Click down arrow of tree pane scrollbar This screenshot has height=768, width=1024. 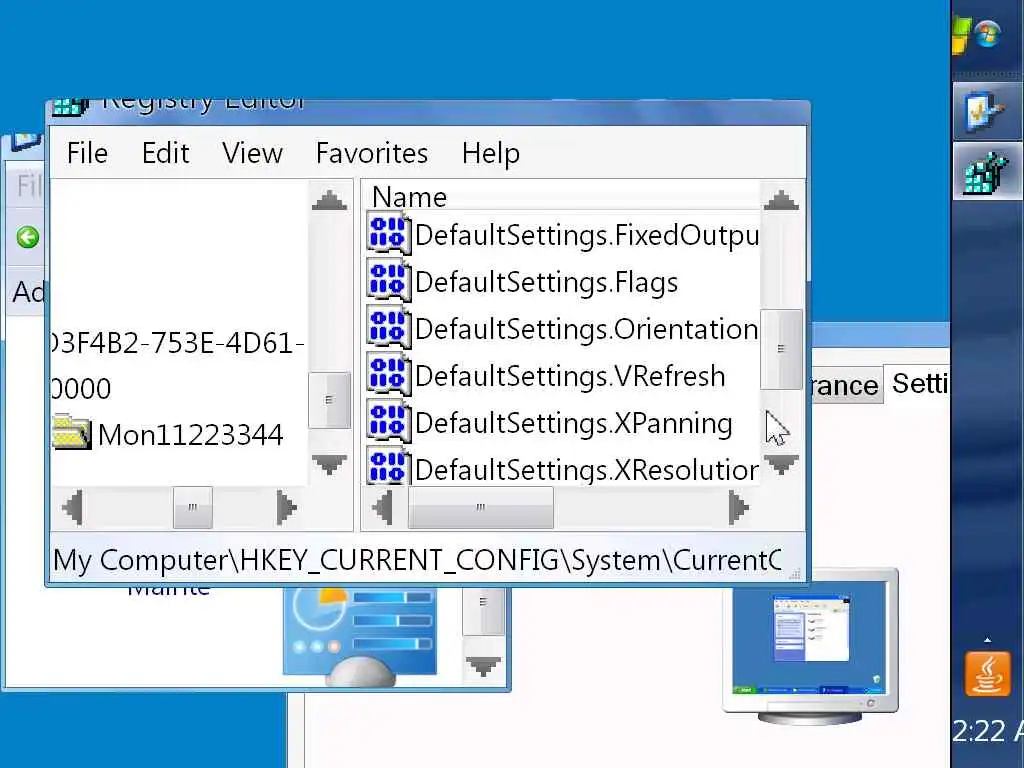click(x=329, y=464)
